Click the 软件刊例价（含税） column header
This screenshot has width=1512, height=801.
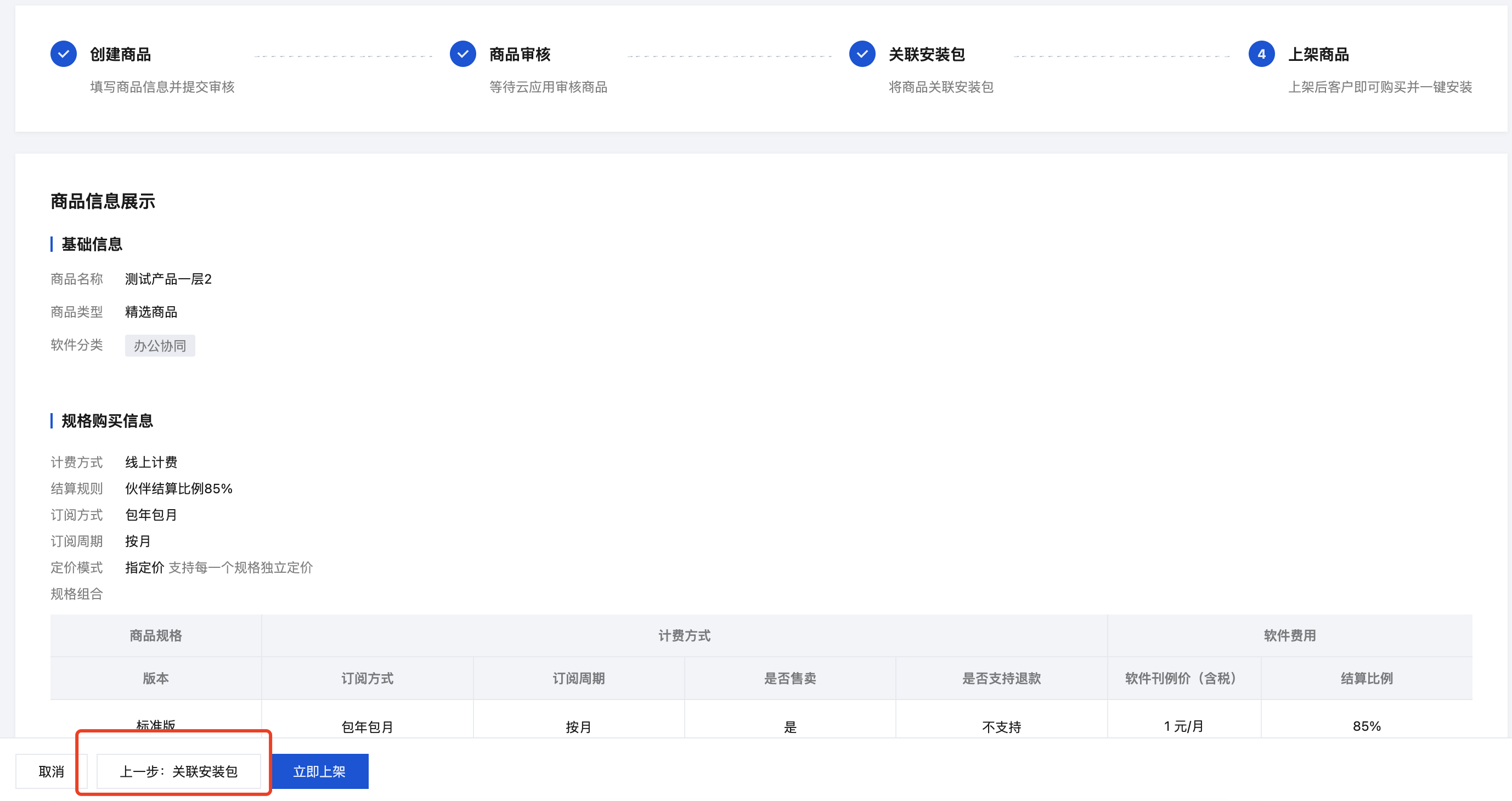[x=1184, y=678]
